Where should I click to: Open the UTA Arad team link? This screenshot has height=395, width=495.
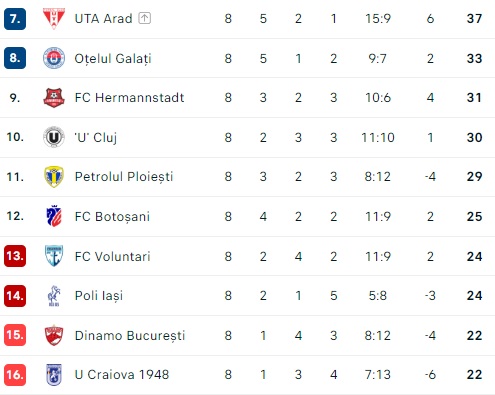103,19
